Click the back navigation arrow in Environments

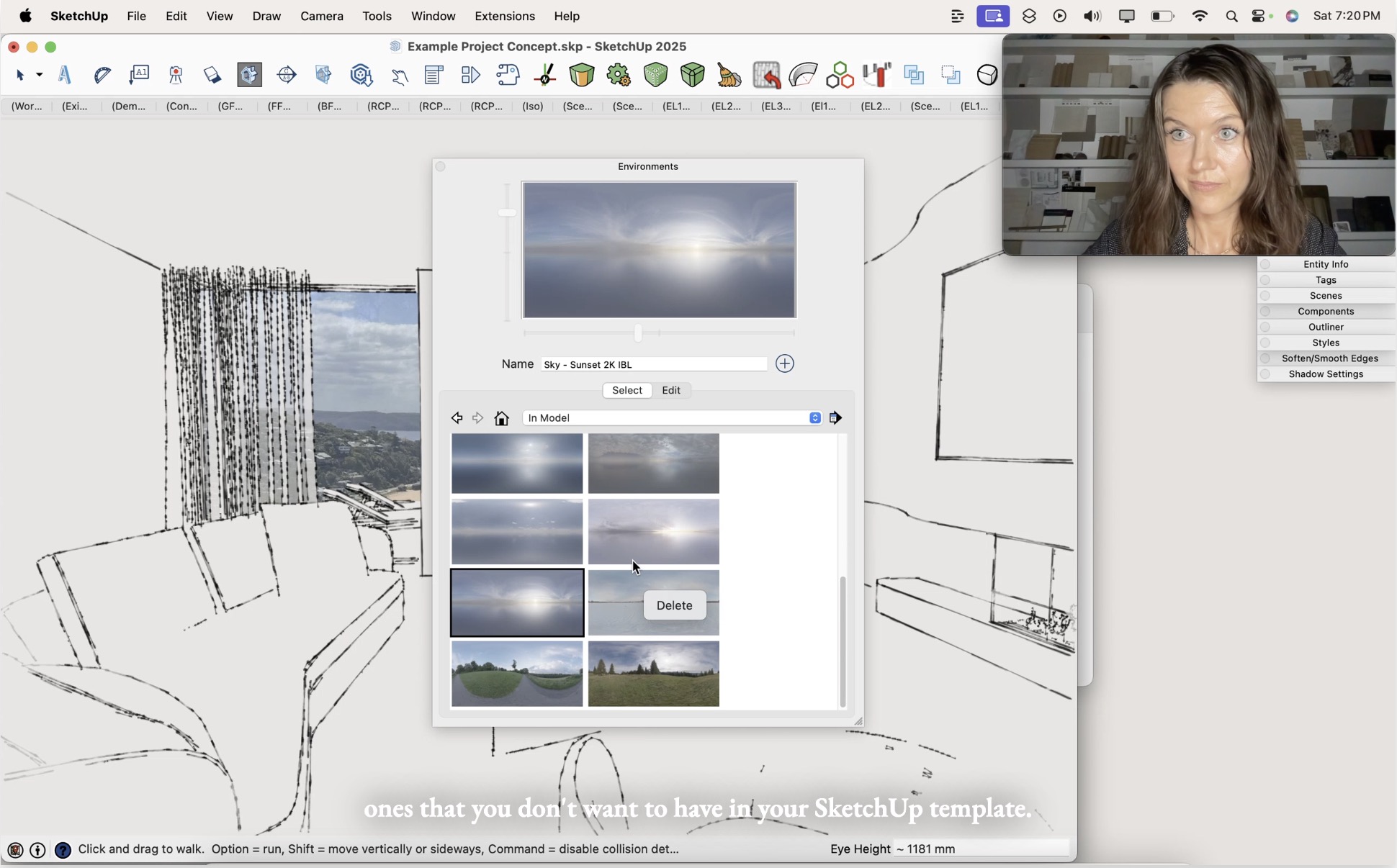pos(457,417)
